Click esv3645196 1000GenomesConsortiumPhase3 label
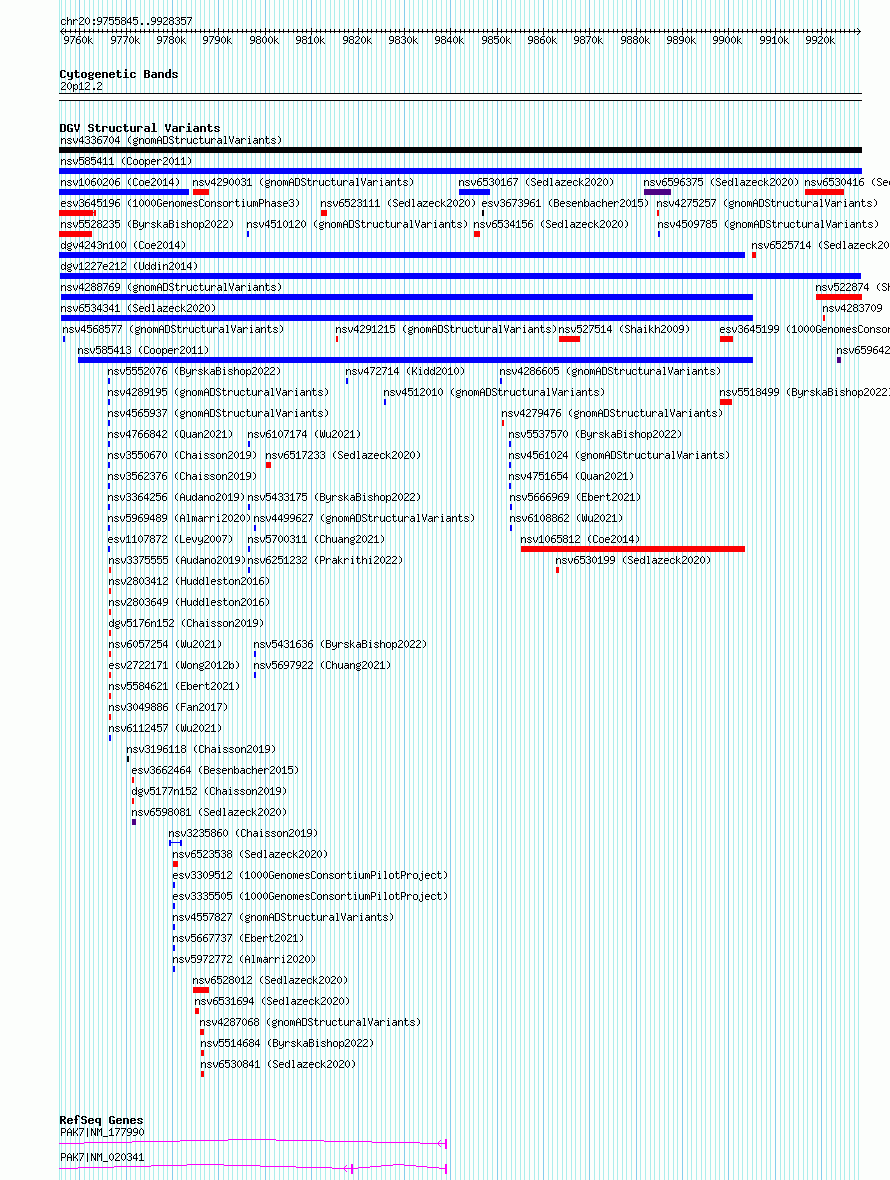This screenshot has height=1180, width=890. (x=181, y=203)
